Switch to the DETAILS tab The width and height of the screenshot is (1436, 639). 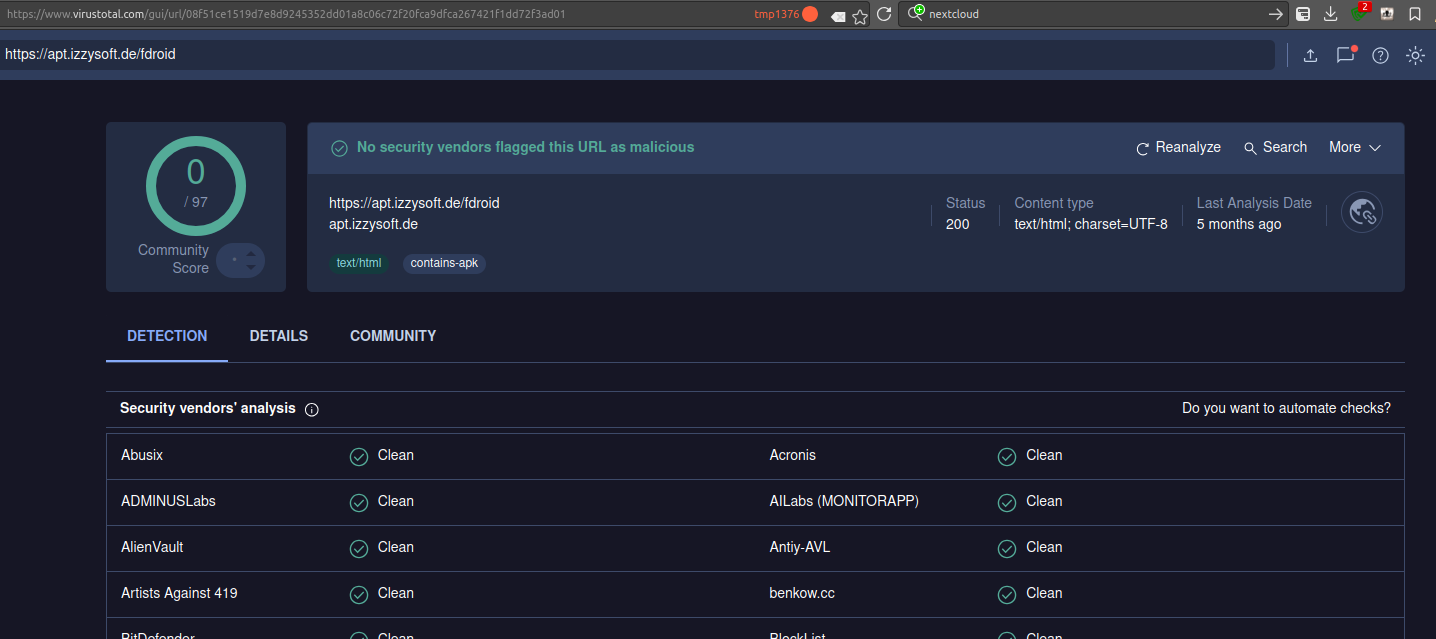(279, 336)
